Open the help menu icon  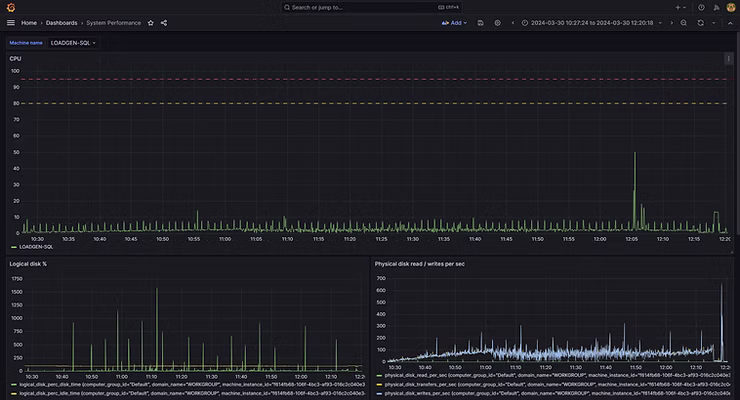tap(701, 7)
